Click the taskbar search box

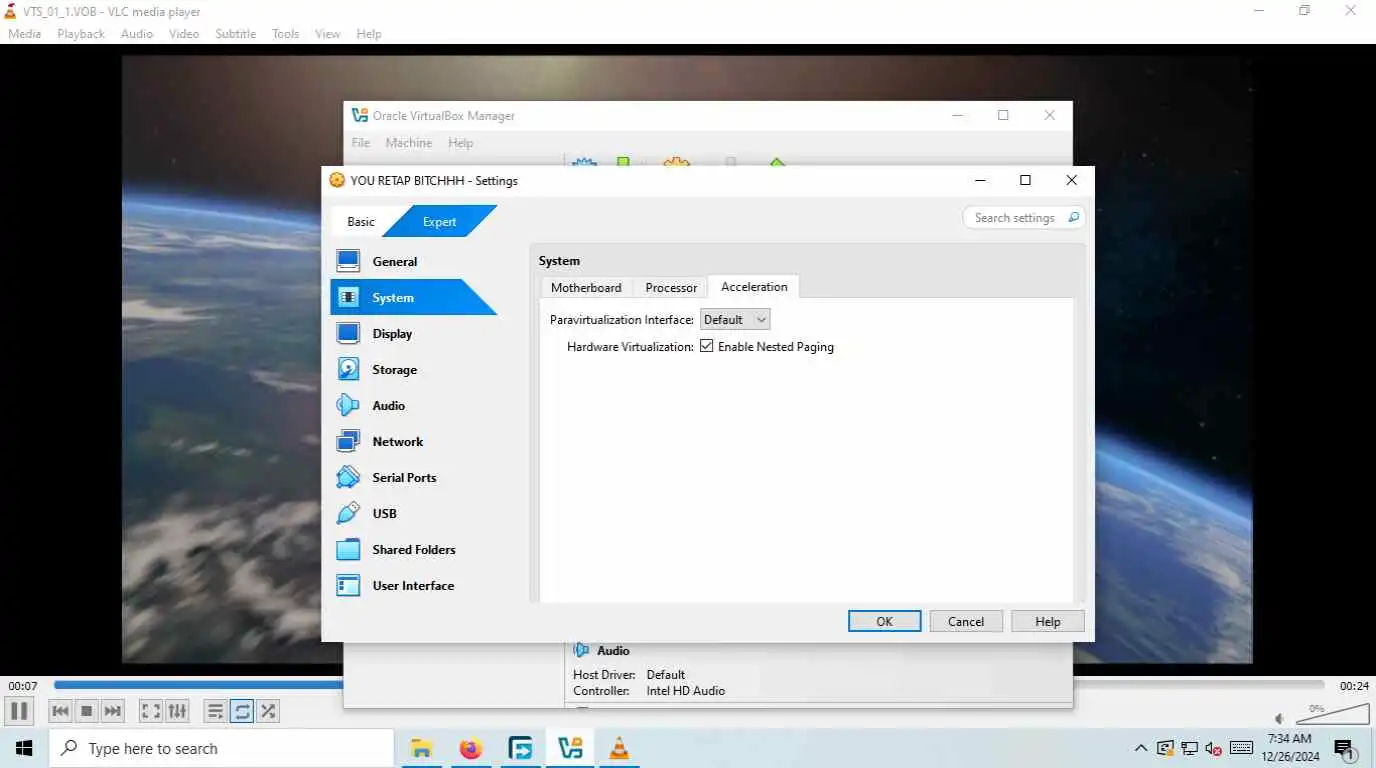click(221, 748)
